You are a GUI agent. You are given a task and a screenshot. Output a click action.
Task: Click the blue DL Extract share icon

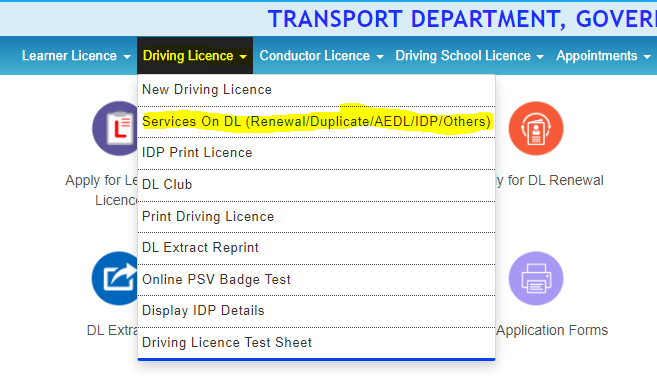(115, 279)
